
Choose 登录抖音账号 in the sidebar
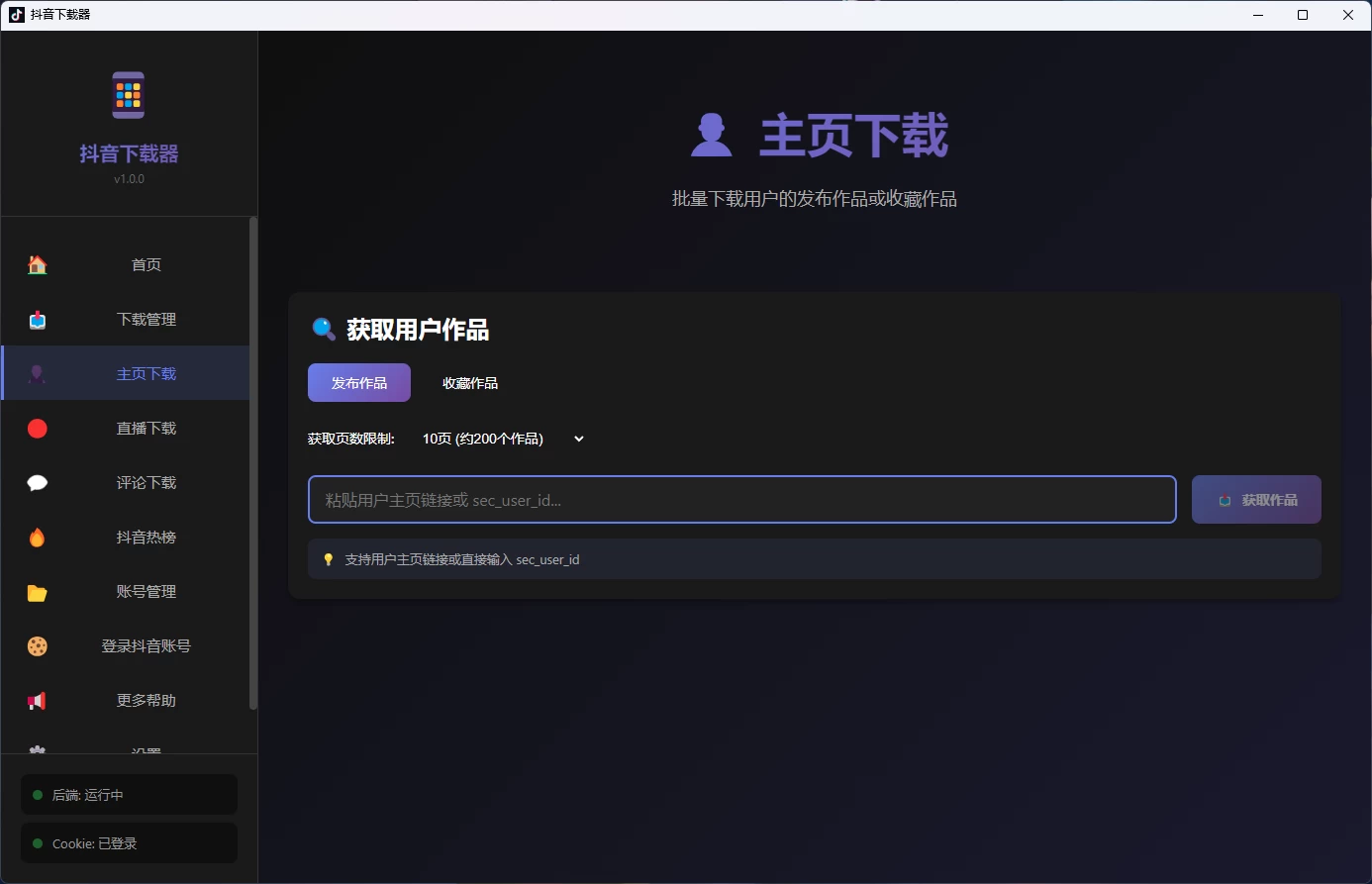[x=126, y=645]
